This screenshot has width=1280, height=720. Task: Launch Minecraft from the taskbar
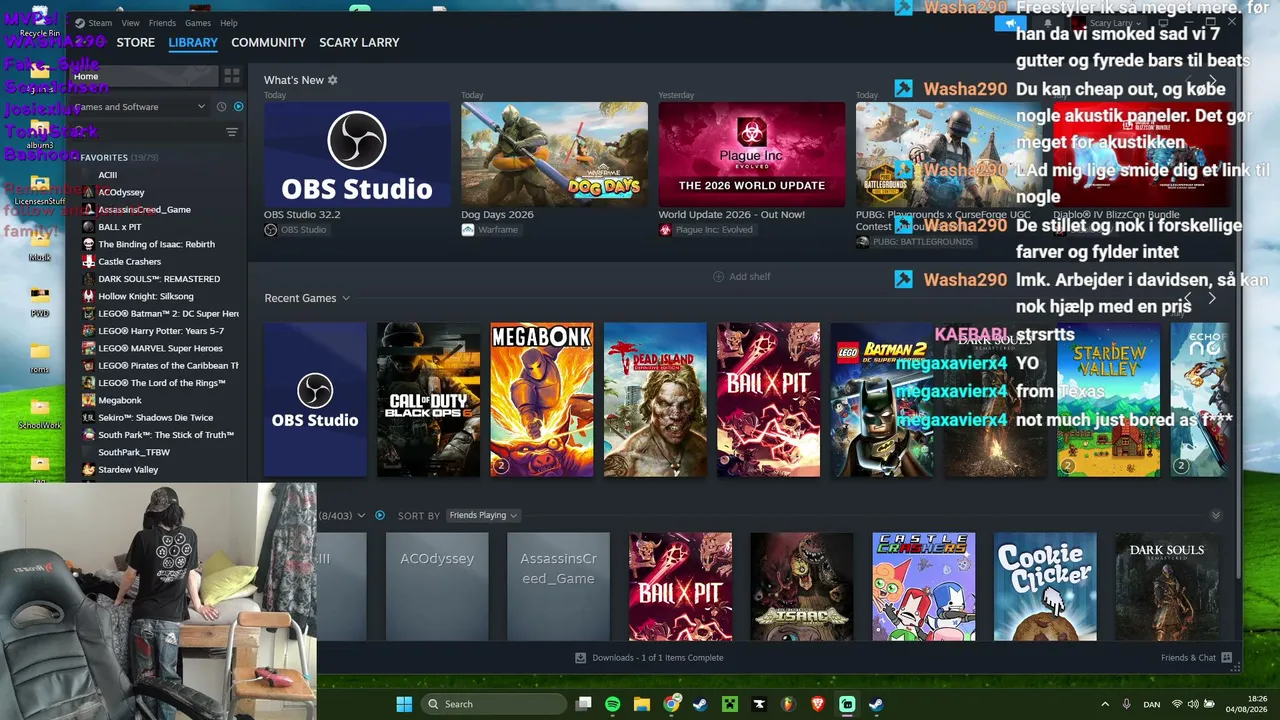(730, 704)
